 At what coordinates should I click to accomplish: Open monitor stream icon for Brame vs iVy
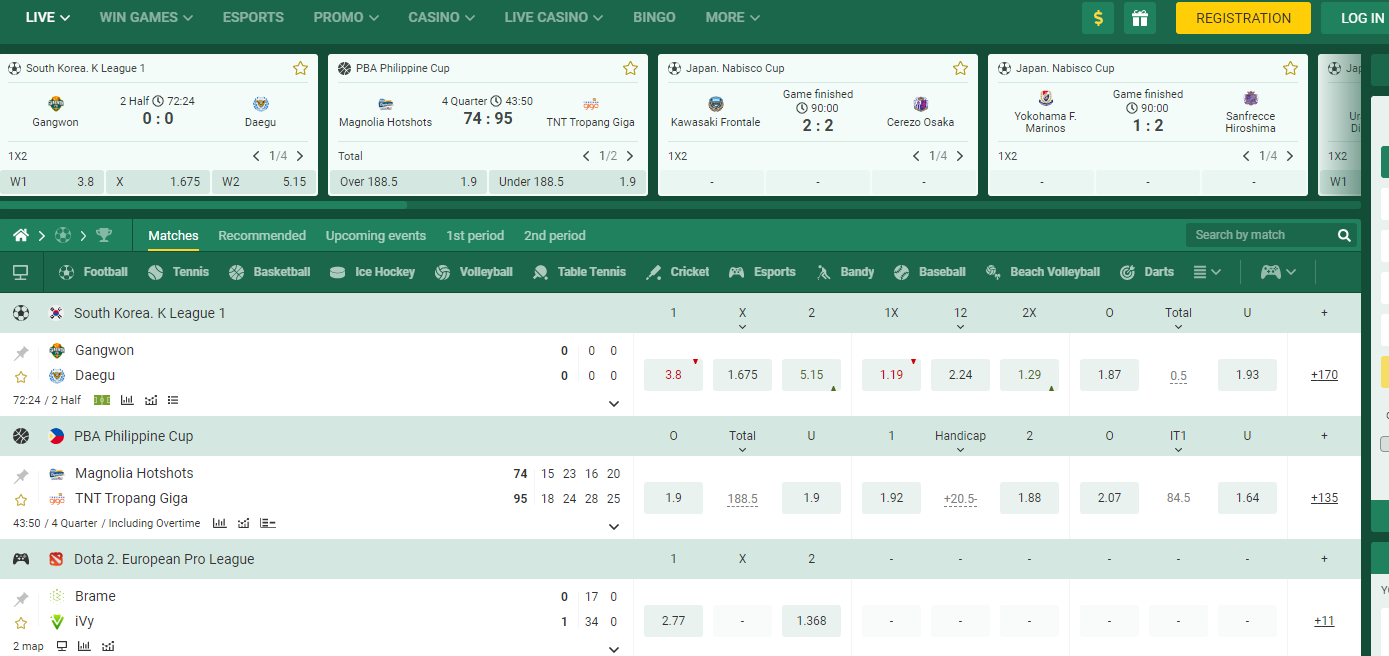[x=62, y=646]
